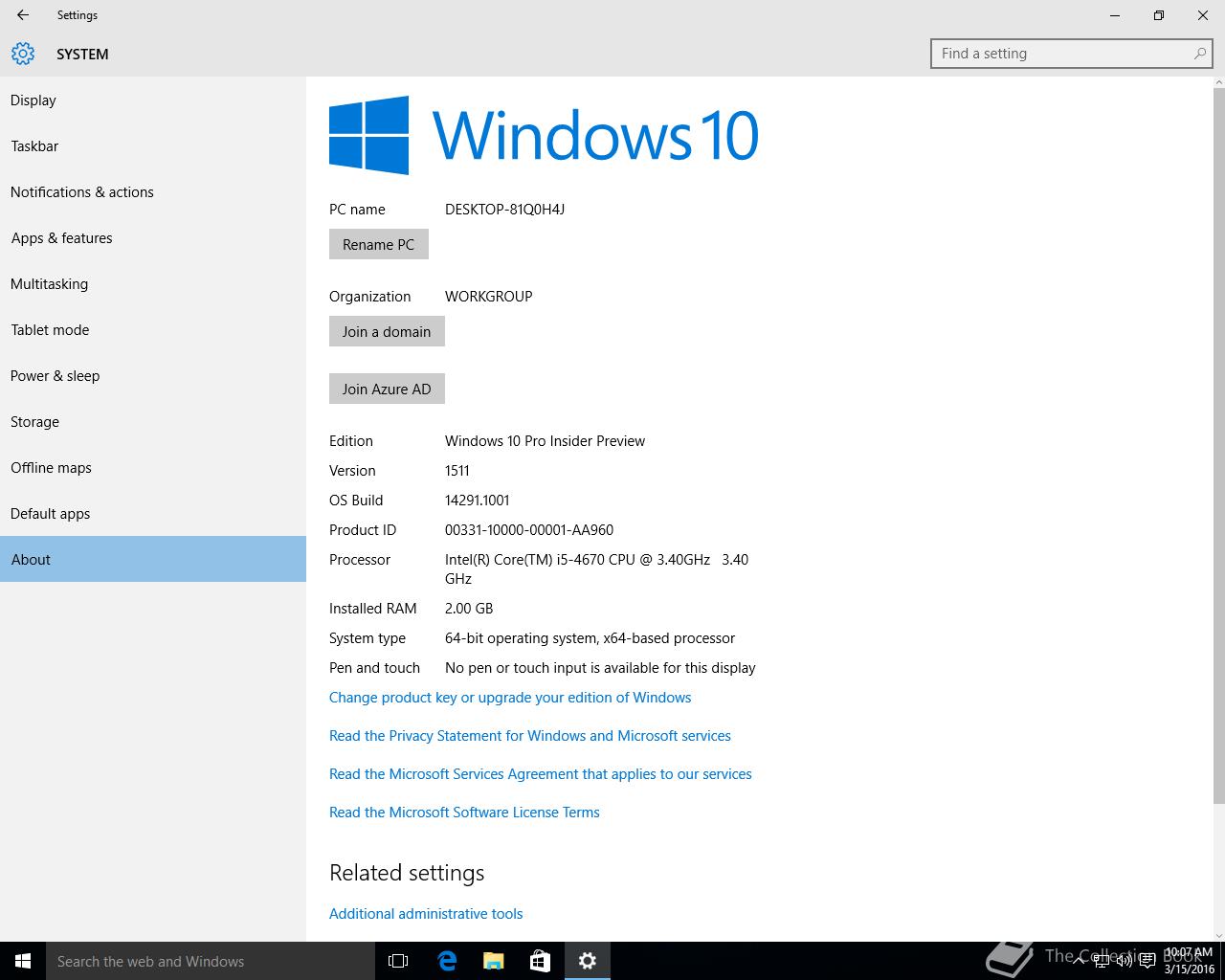Click 64-bit operating system text
The height and width of the screenshot is (980, 1225).
[590, 637]
